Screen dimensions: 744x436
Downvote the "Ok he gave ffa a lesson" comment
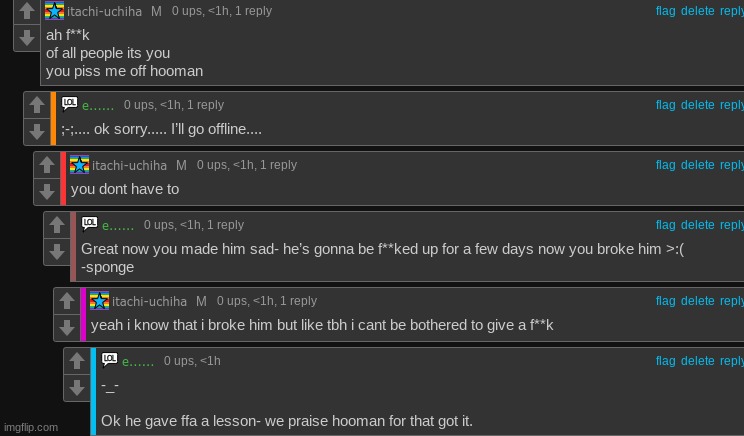pos(77,386)
